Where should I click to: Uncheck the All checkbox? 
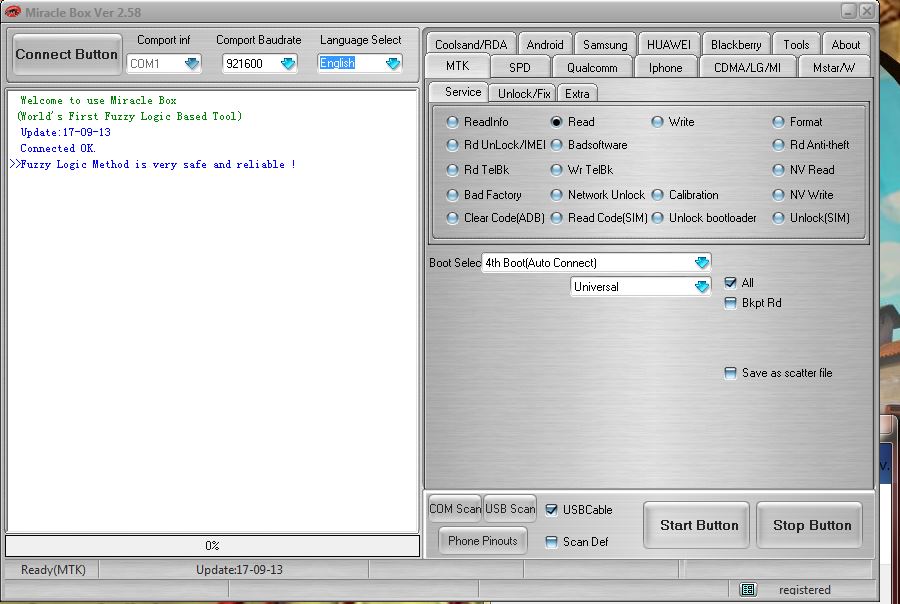[731, 283]
